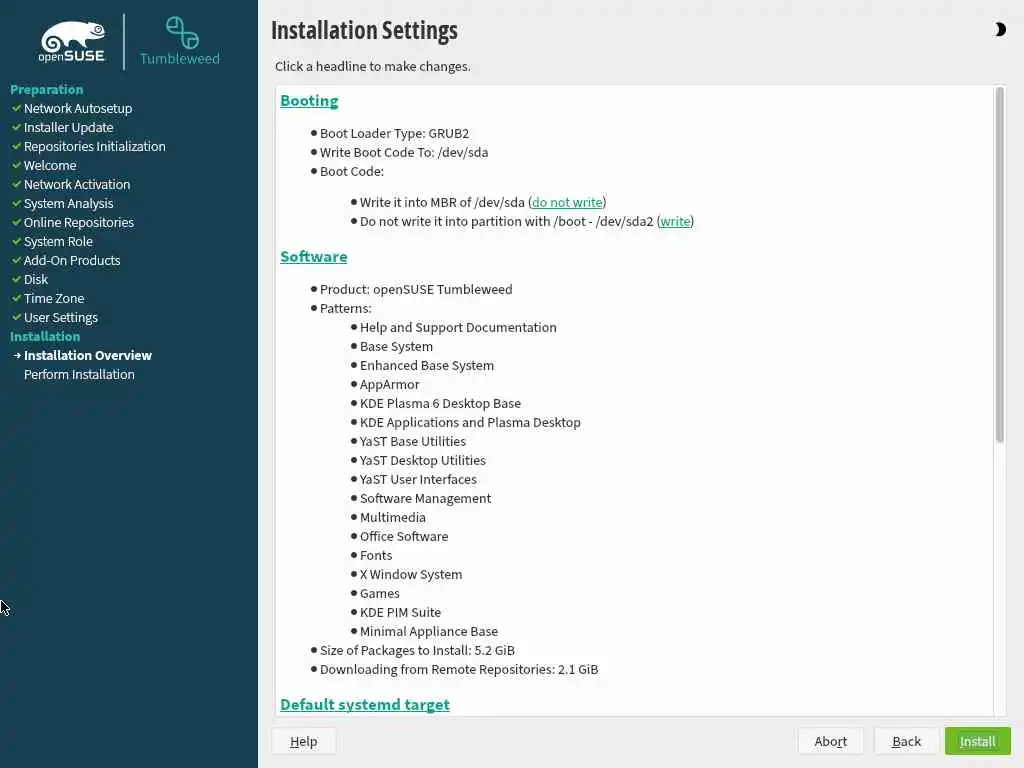Open the Booting settings headline
The image size is (1024, 768).
tap(309, 101)
